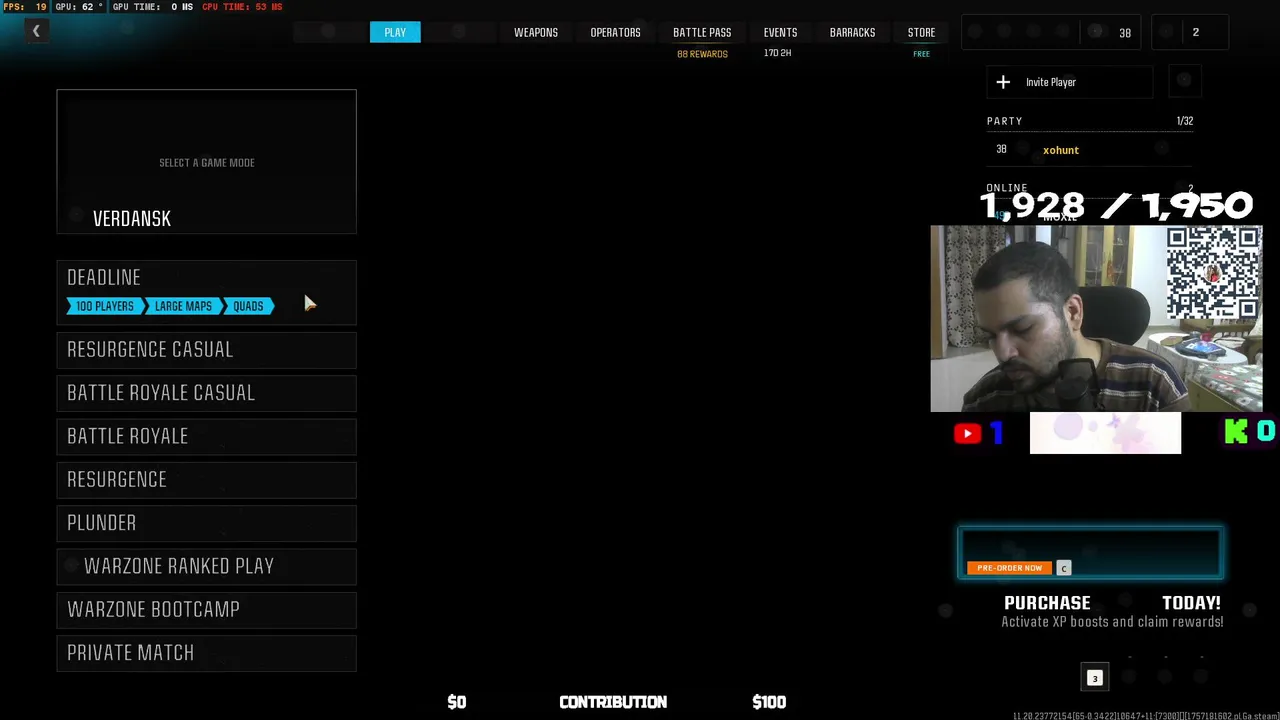Click the ONLINE friends header
The image size is (1280, 720).
1007,188
